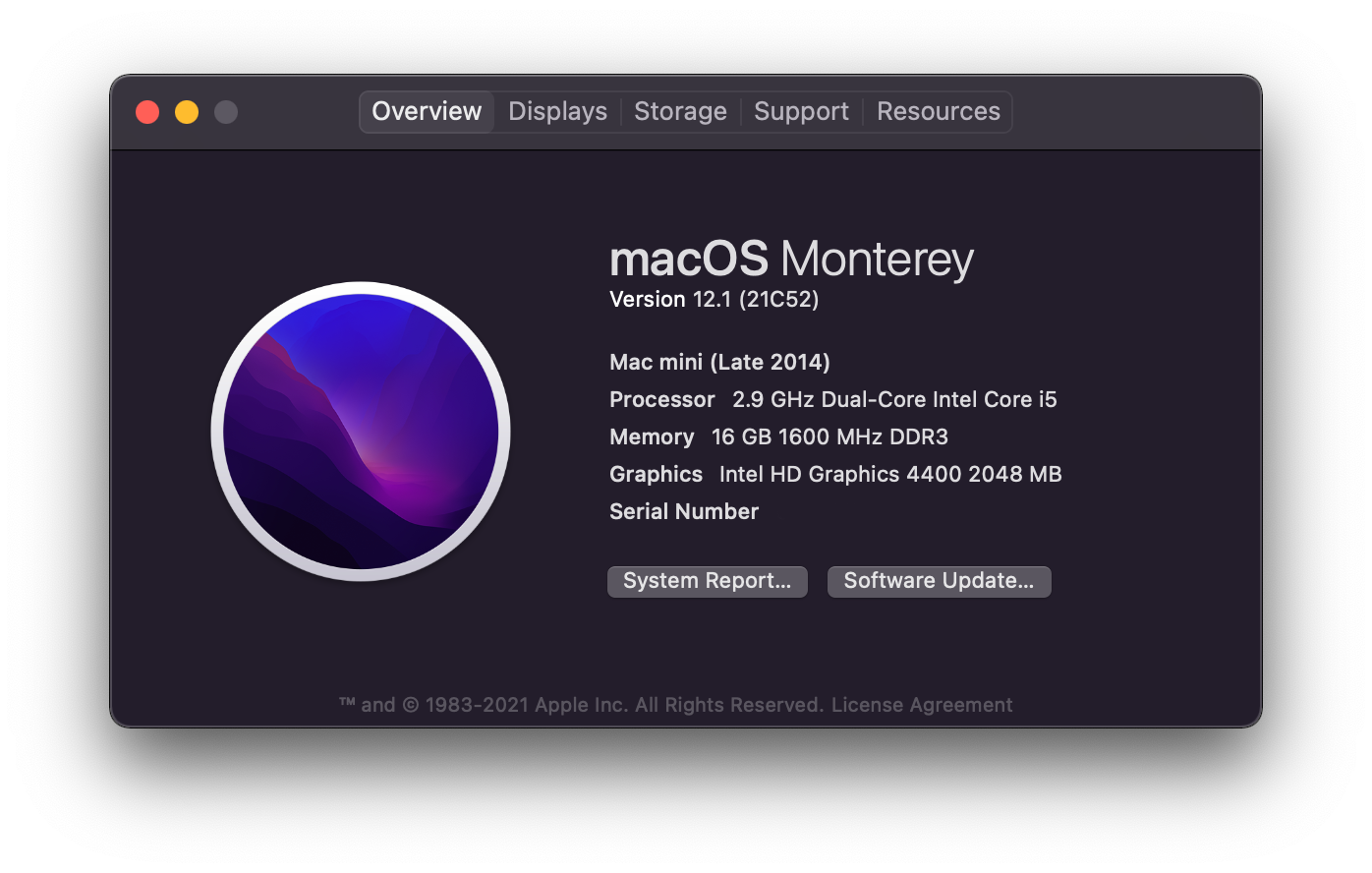Launch Software Update

point(940,581)
